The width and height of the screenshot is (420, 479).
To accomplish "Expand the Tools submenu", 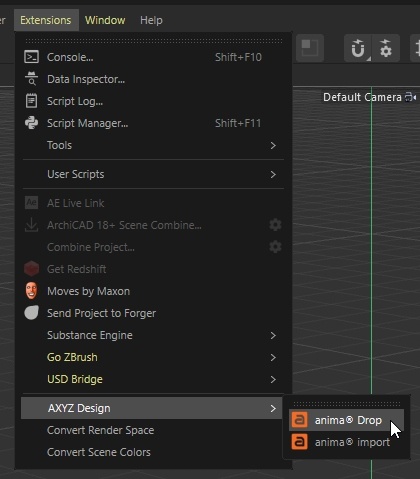I will tap(153, 145).
